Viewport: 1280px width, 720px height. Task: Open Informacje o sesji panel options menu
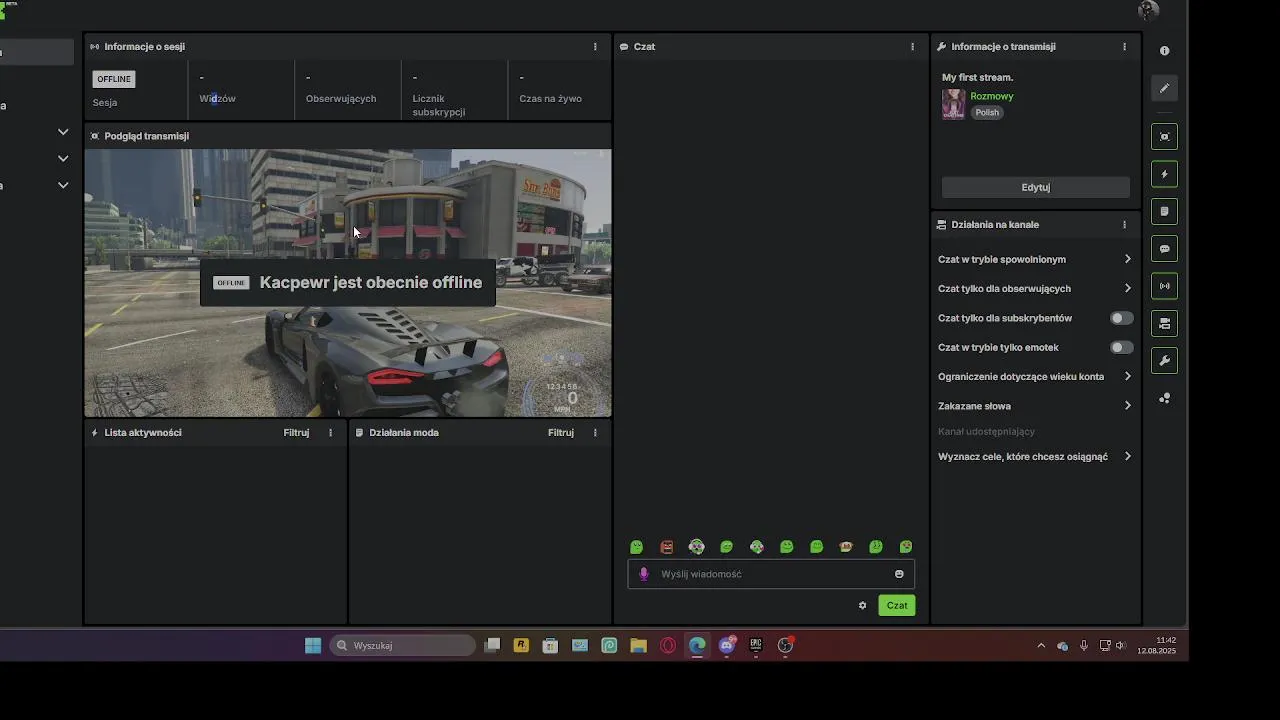point(595,47)
